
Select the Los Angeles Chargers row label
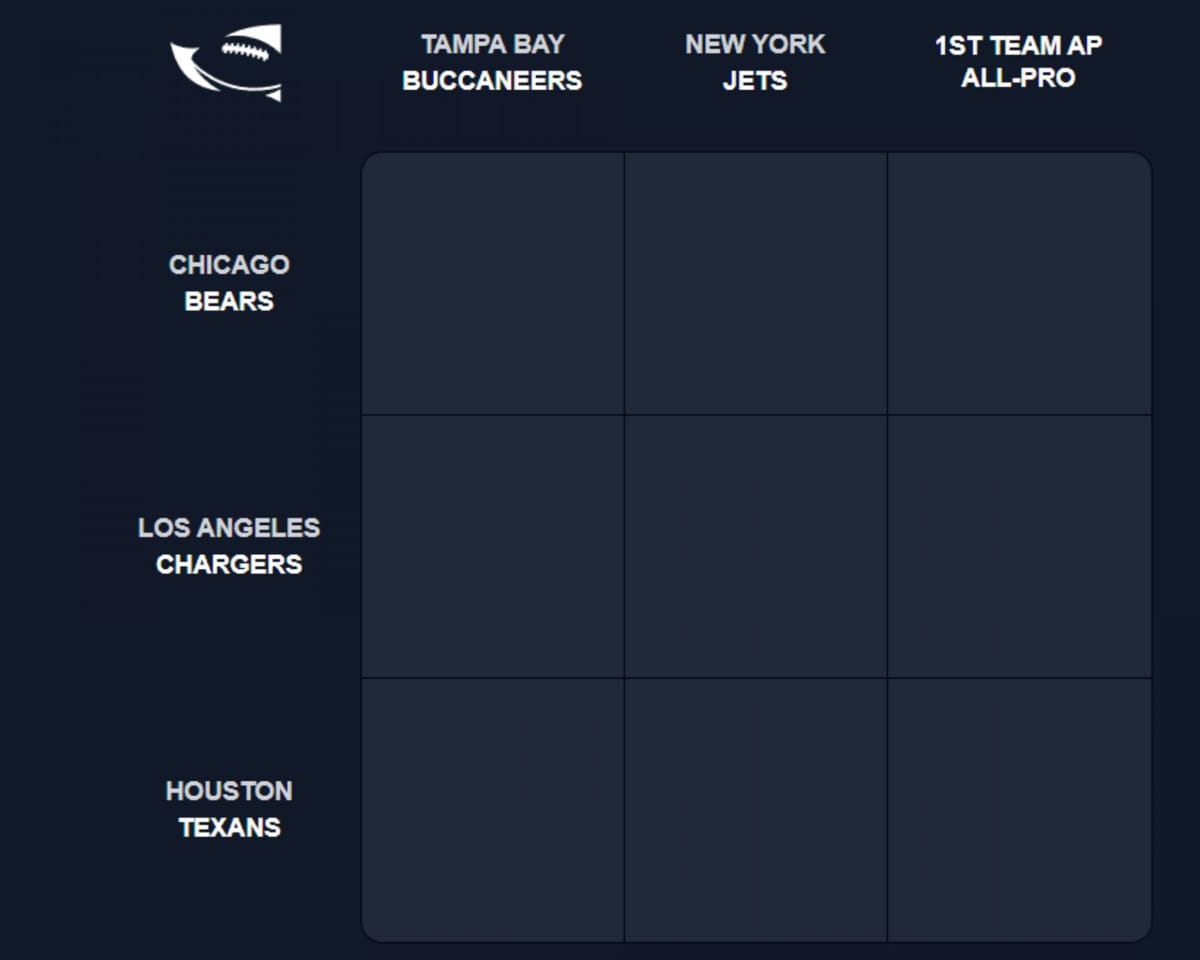(229, 546)
